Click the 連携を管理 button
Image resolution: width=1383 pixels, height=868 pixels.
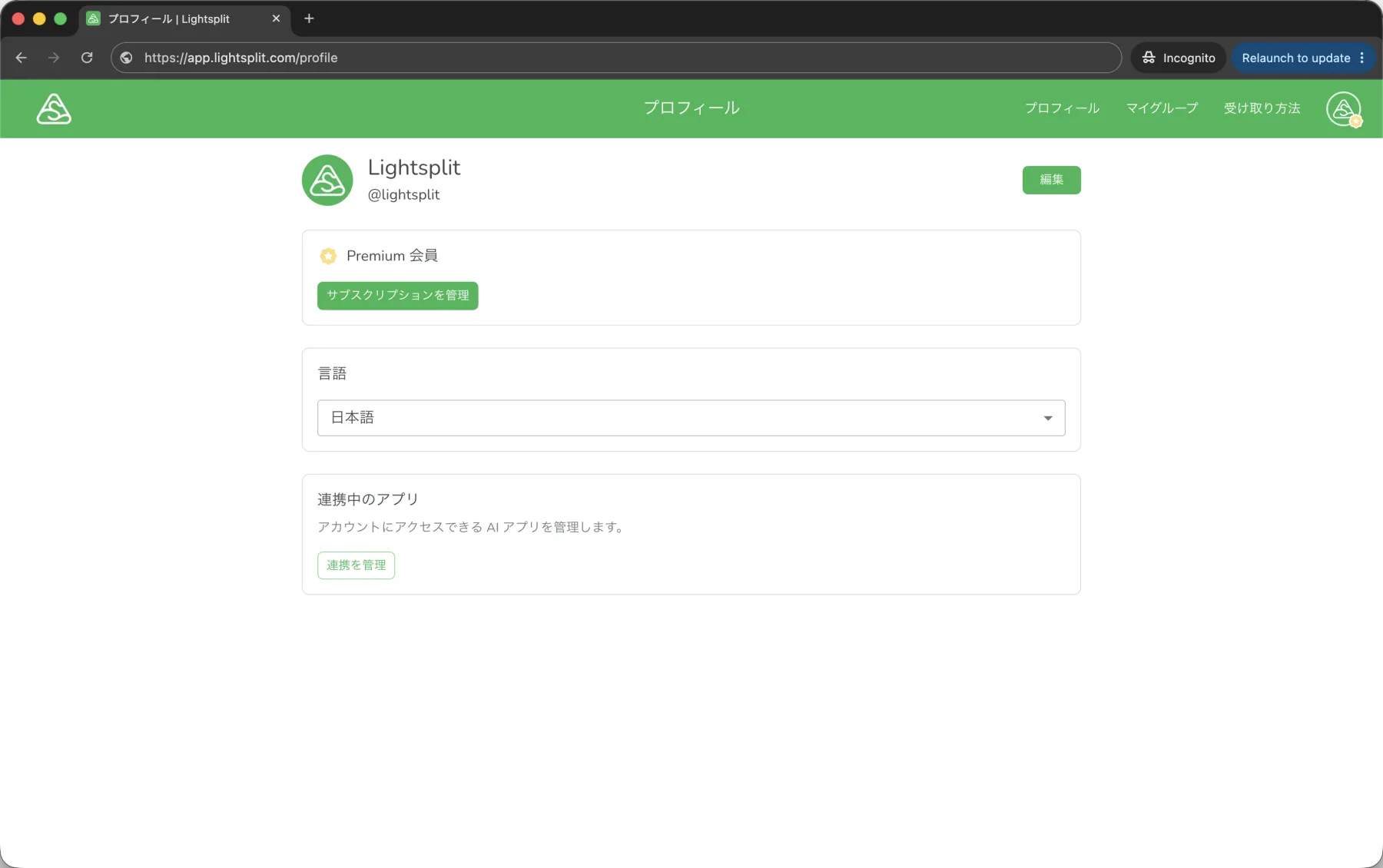pyautogui.click(x=356, y=565)
